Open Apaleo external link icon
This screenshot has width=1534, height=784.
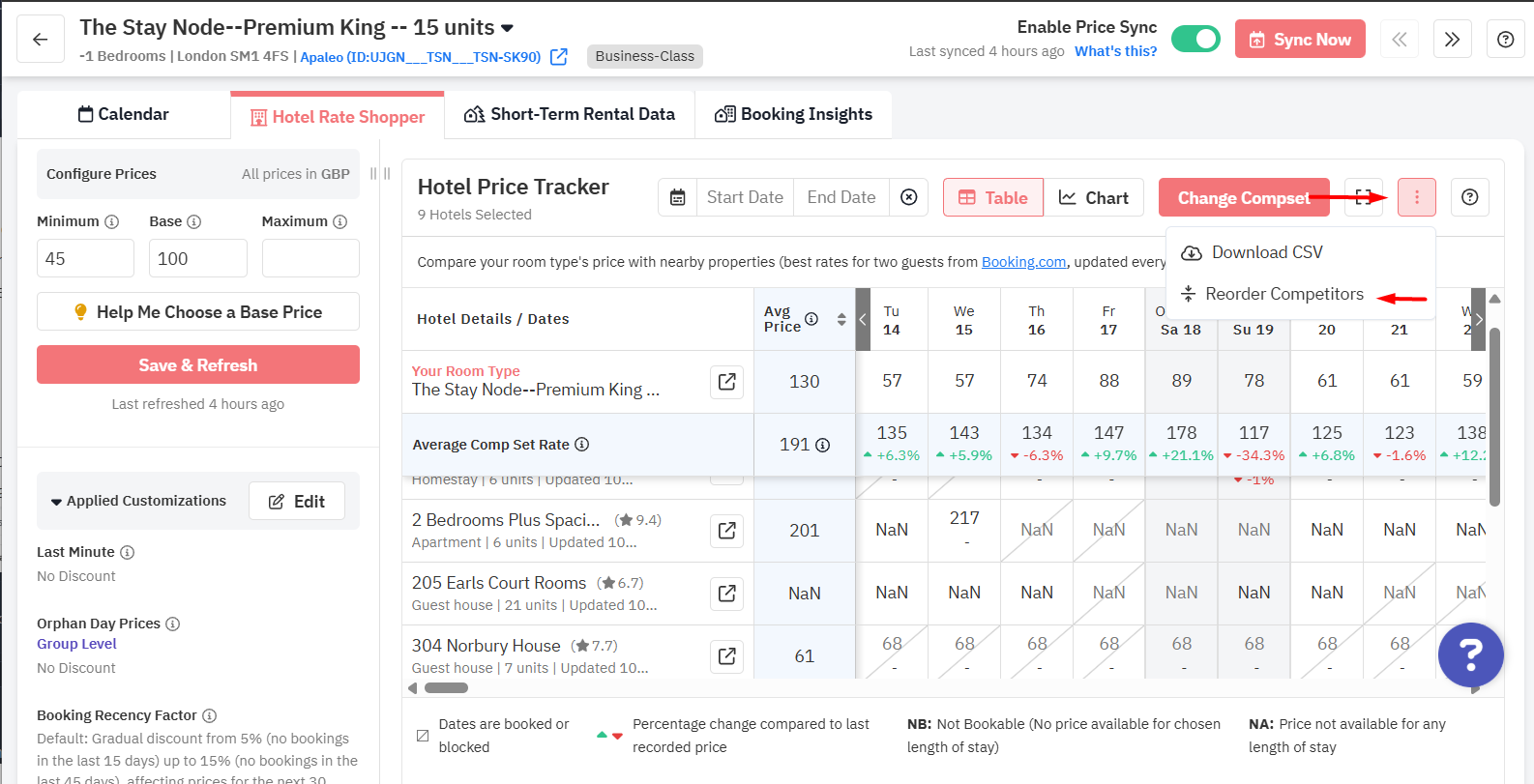[559, 57]
